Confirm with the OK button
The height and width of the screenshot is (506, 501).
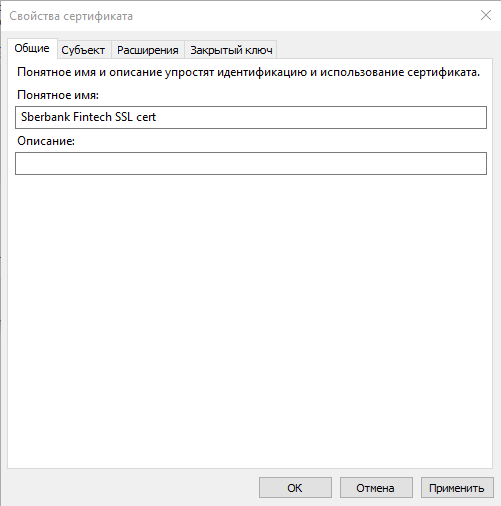(295, 488)
